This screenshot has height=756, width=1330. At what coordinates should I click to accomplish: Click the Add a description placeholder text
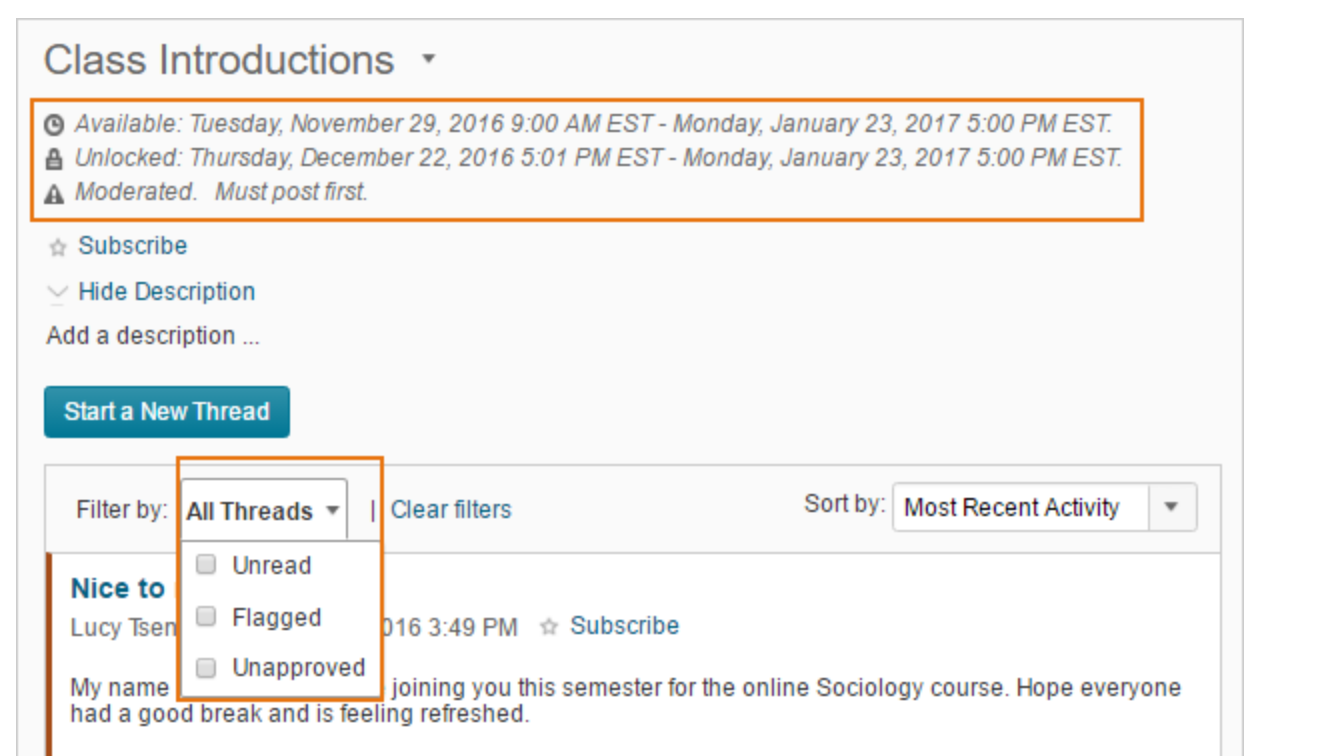tap(153, 336)
